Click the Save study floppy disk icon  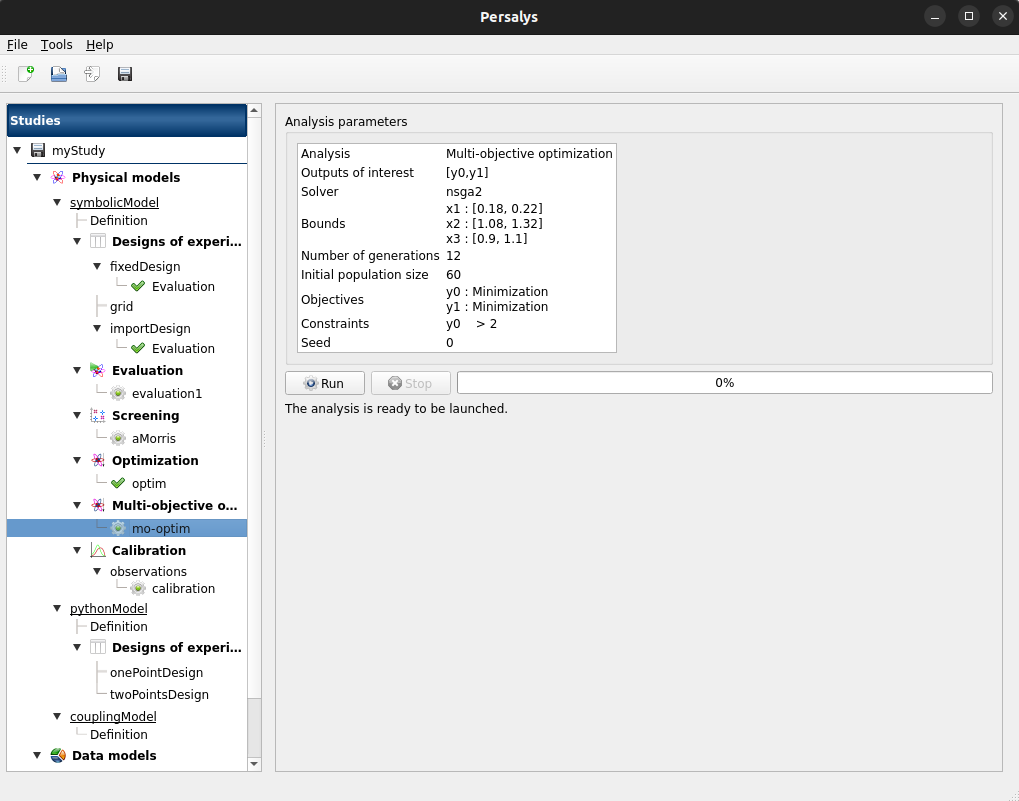point(125,74)
